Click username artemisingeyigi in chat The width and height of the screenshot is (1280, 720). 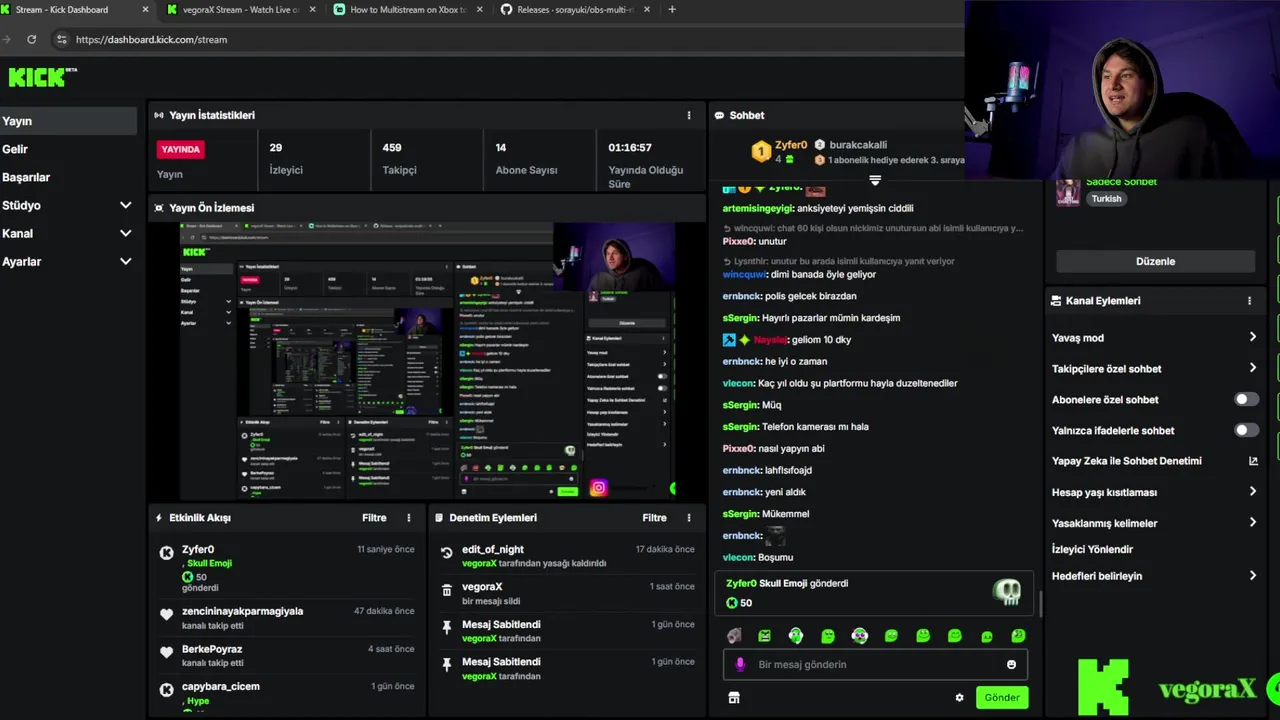coord(758,208)
